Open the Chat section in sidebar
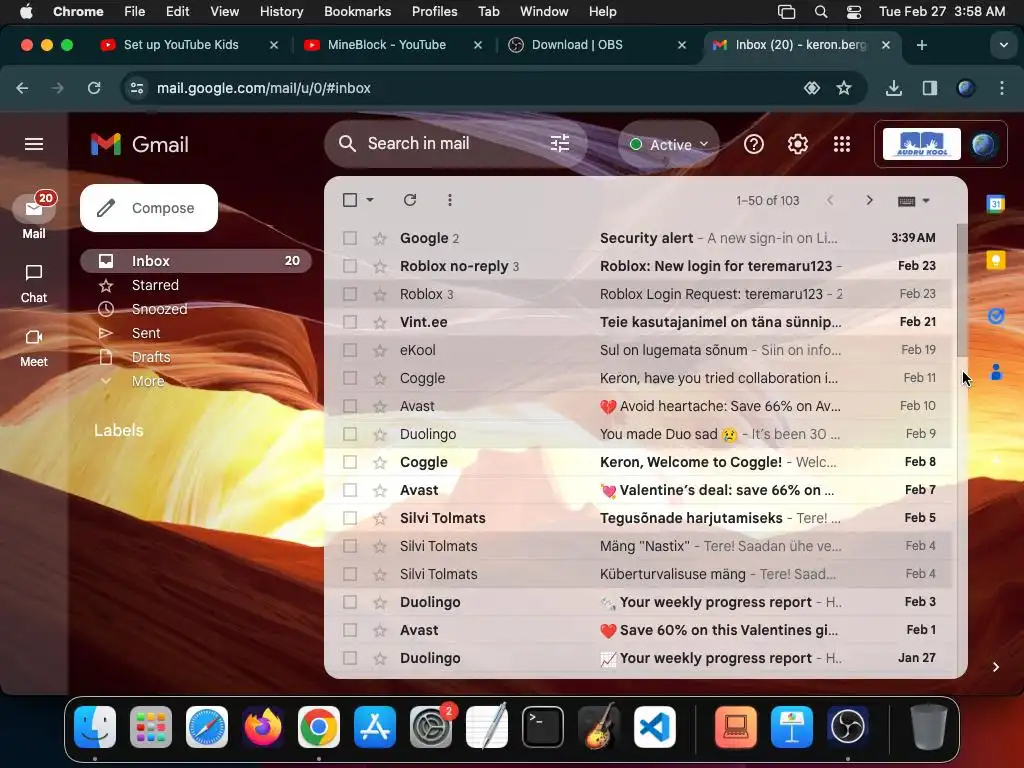The height and width of the screenshot is (768, 1024). click(34, 283)
